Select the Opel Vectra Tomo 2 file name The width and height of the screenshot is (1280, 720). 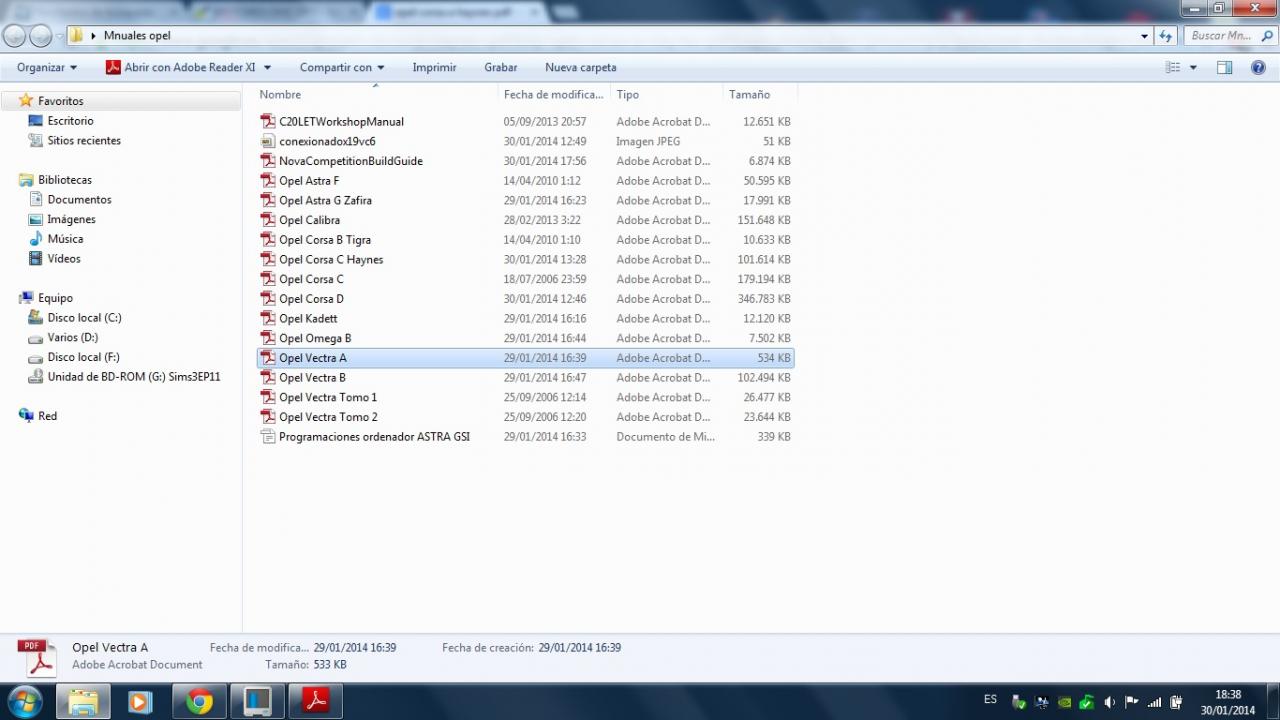click(x=328, y=417)
